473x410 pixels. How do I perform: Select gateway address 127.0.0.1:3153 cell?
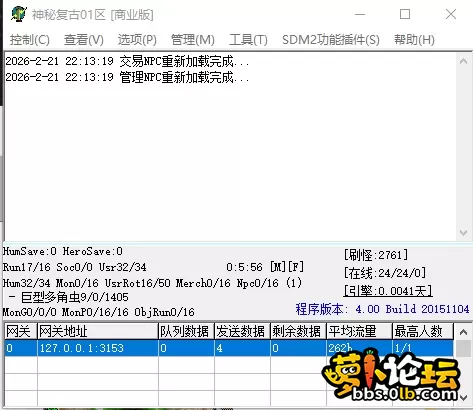coord(98,348)
